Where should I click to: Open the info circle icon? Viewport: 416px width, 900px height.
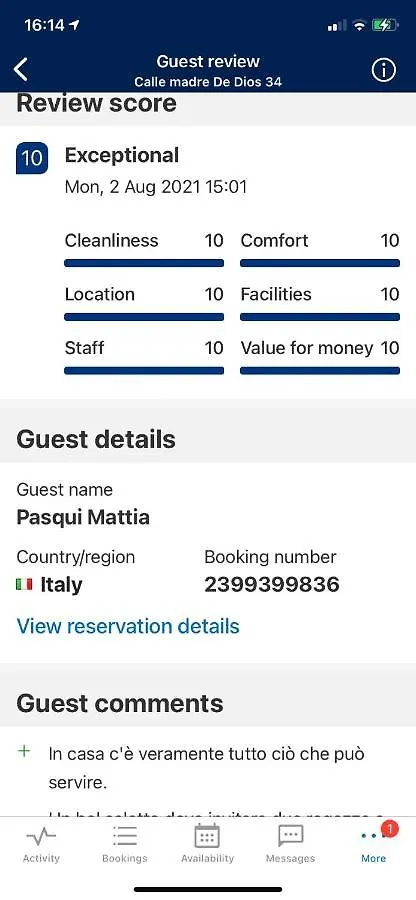point(384,70)
